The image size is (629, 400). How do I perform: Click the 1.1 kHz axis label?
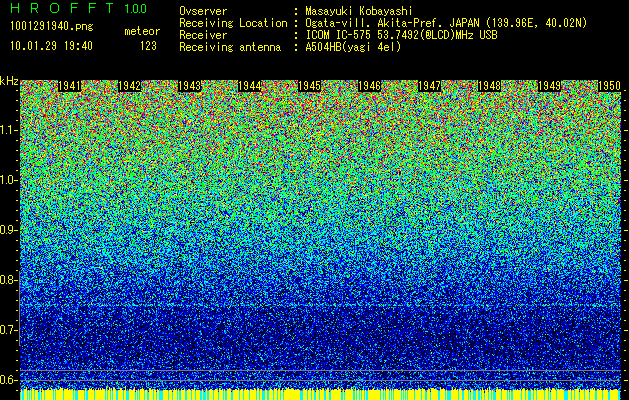point(9,130)
